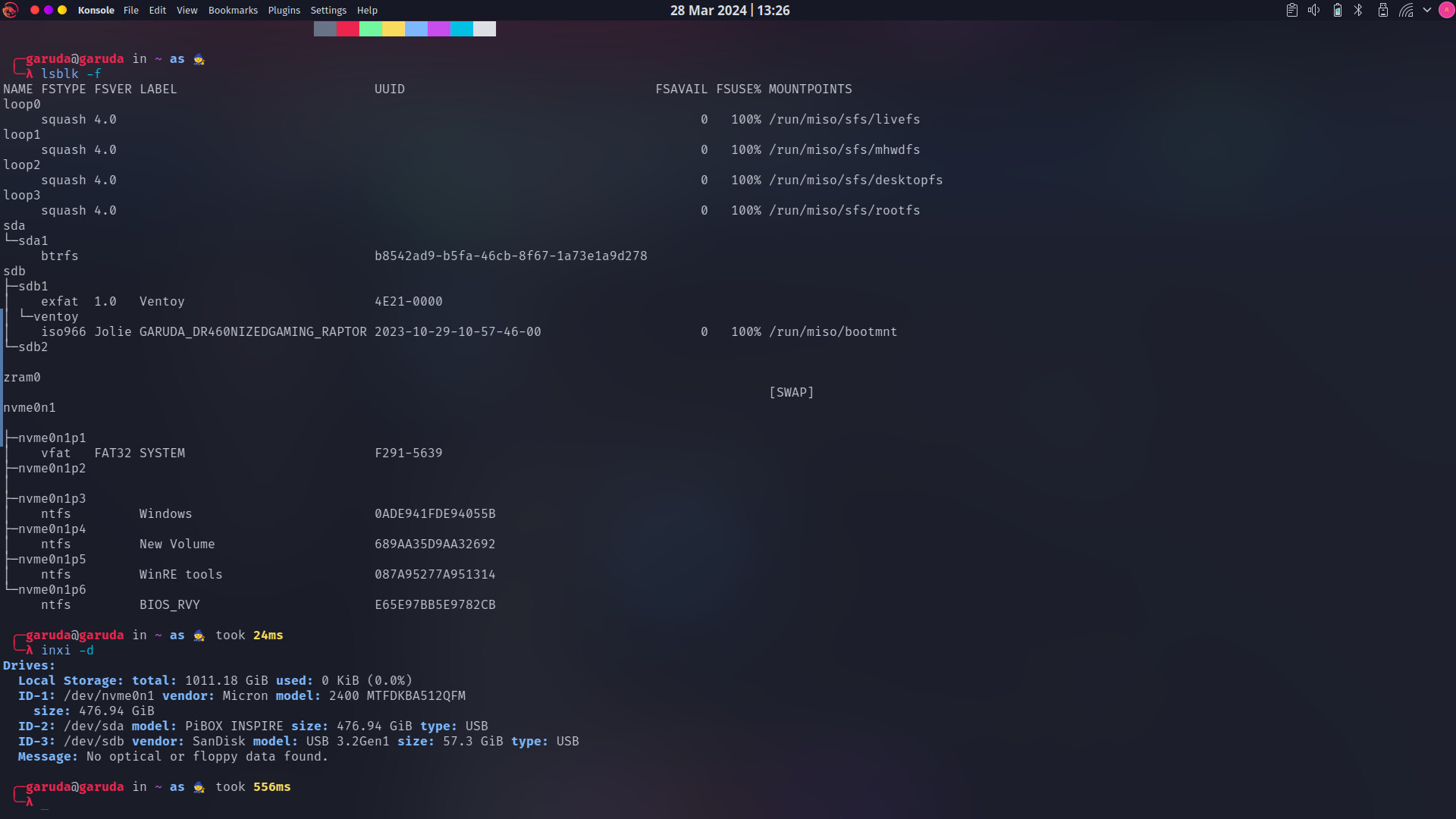The height and width of the screenshot is (819, 1456).
Task: Open the Bookmarks menu
Action: pos(233,10)
